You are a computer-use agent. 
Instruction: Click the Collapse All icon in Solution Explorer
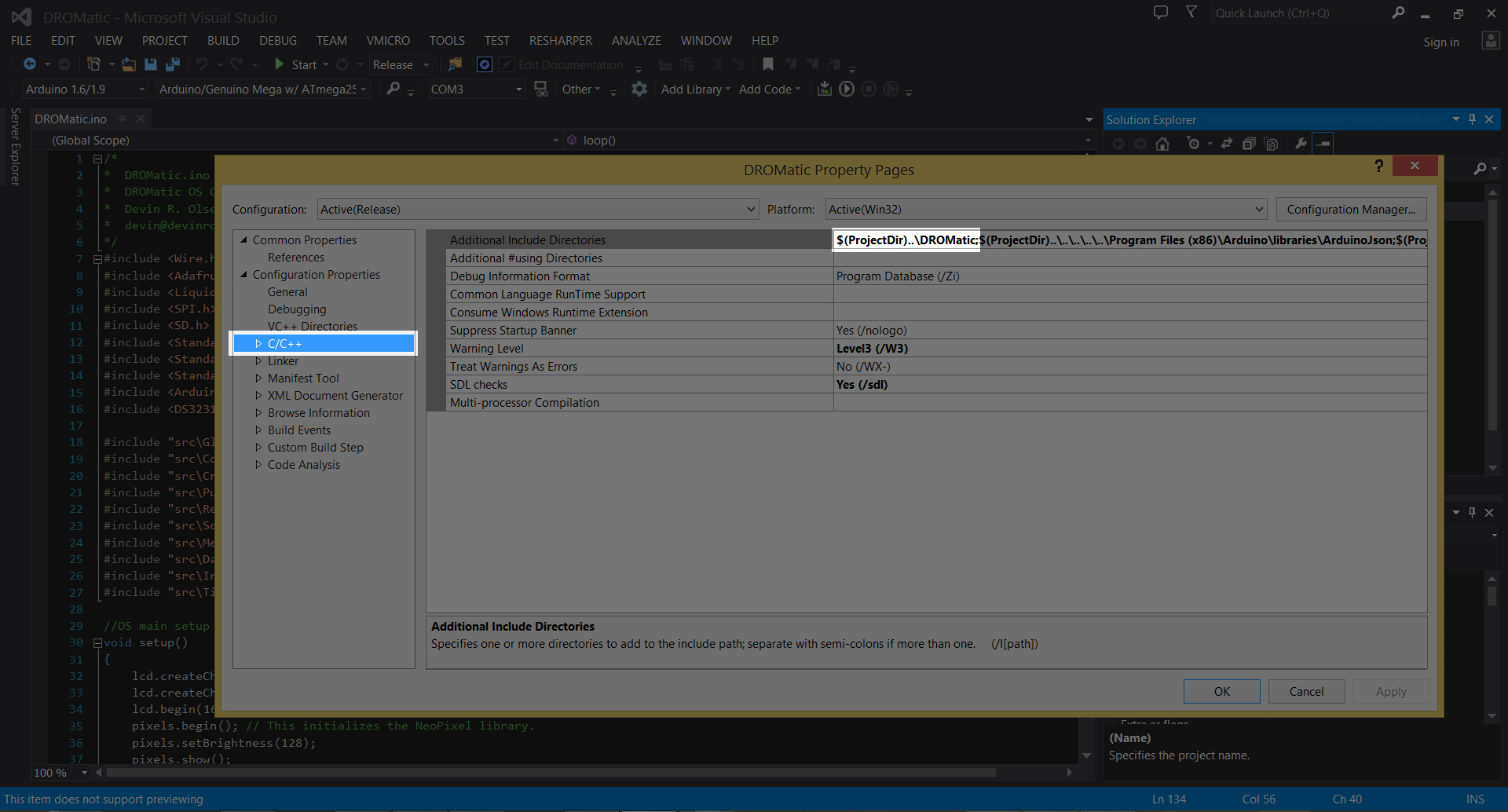(x=1249, y=144)
